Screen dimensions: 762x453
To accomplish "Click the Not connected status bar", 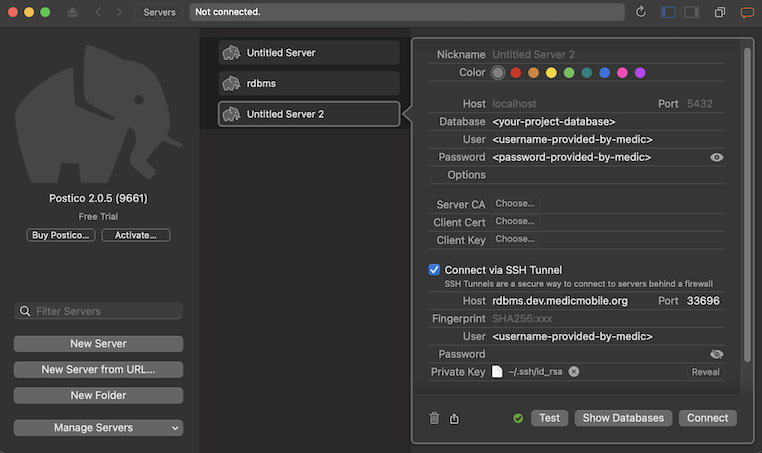I will [407, 12].
